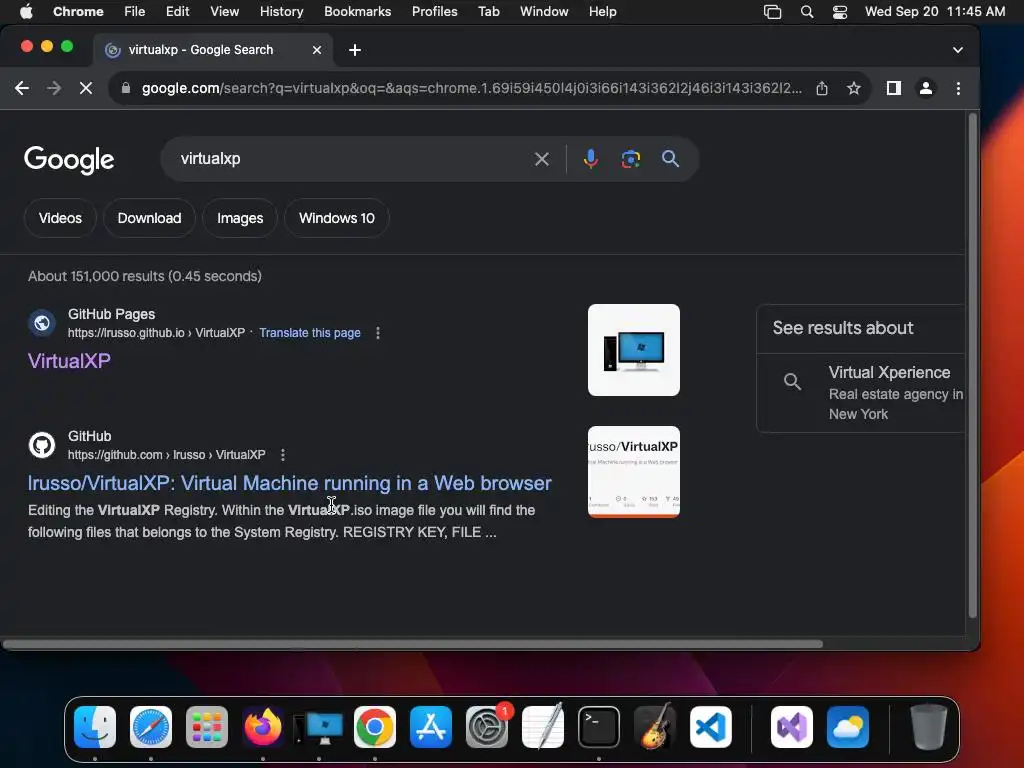Switch to Images results

pyautogui.click(x=240, y=218)
